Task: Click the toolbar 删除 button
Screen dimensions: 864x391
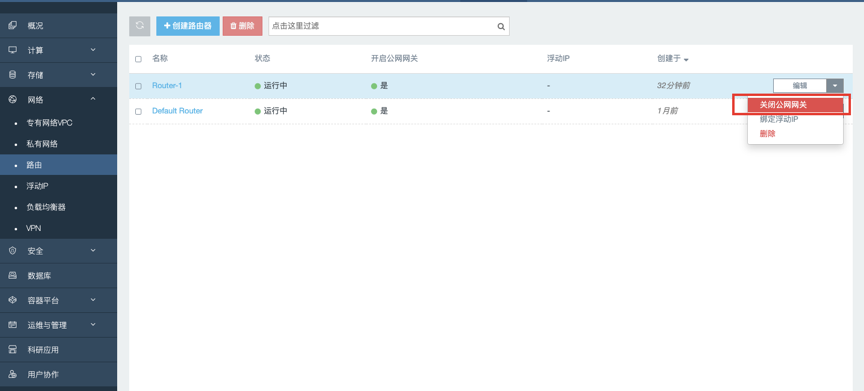Action: (242, 26)
